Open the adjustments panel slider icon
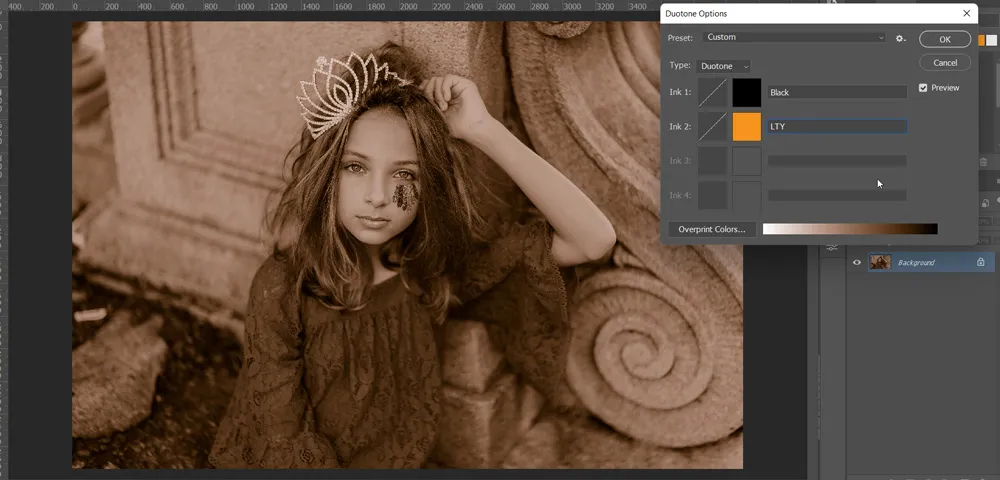The image size is (1000, 480). pyautogui.click(x=832, y=248)
